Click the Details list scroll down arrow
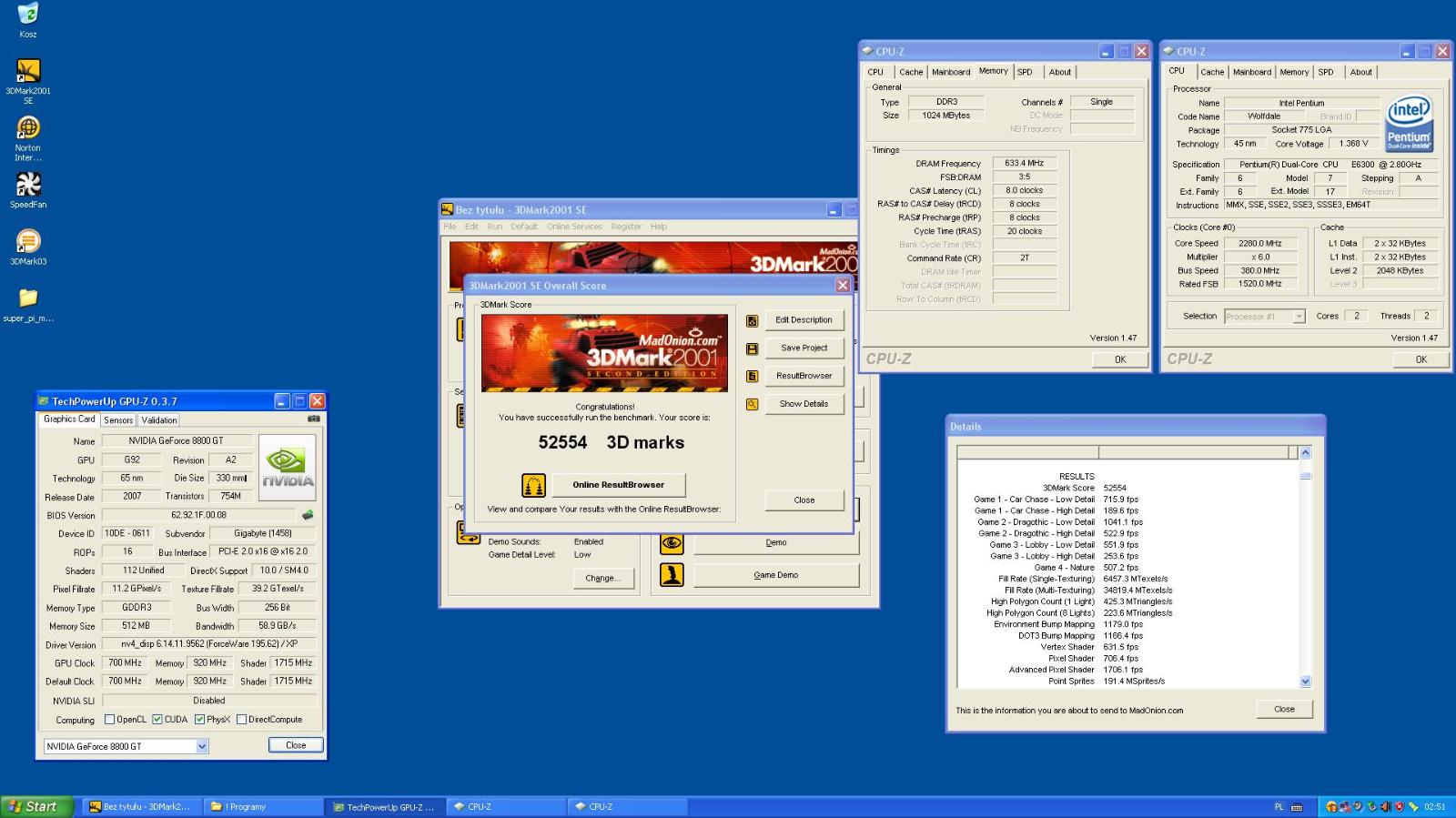Viewport: 1456px width, 818px height. pos(1305,682)
